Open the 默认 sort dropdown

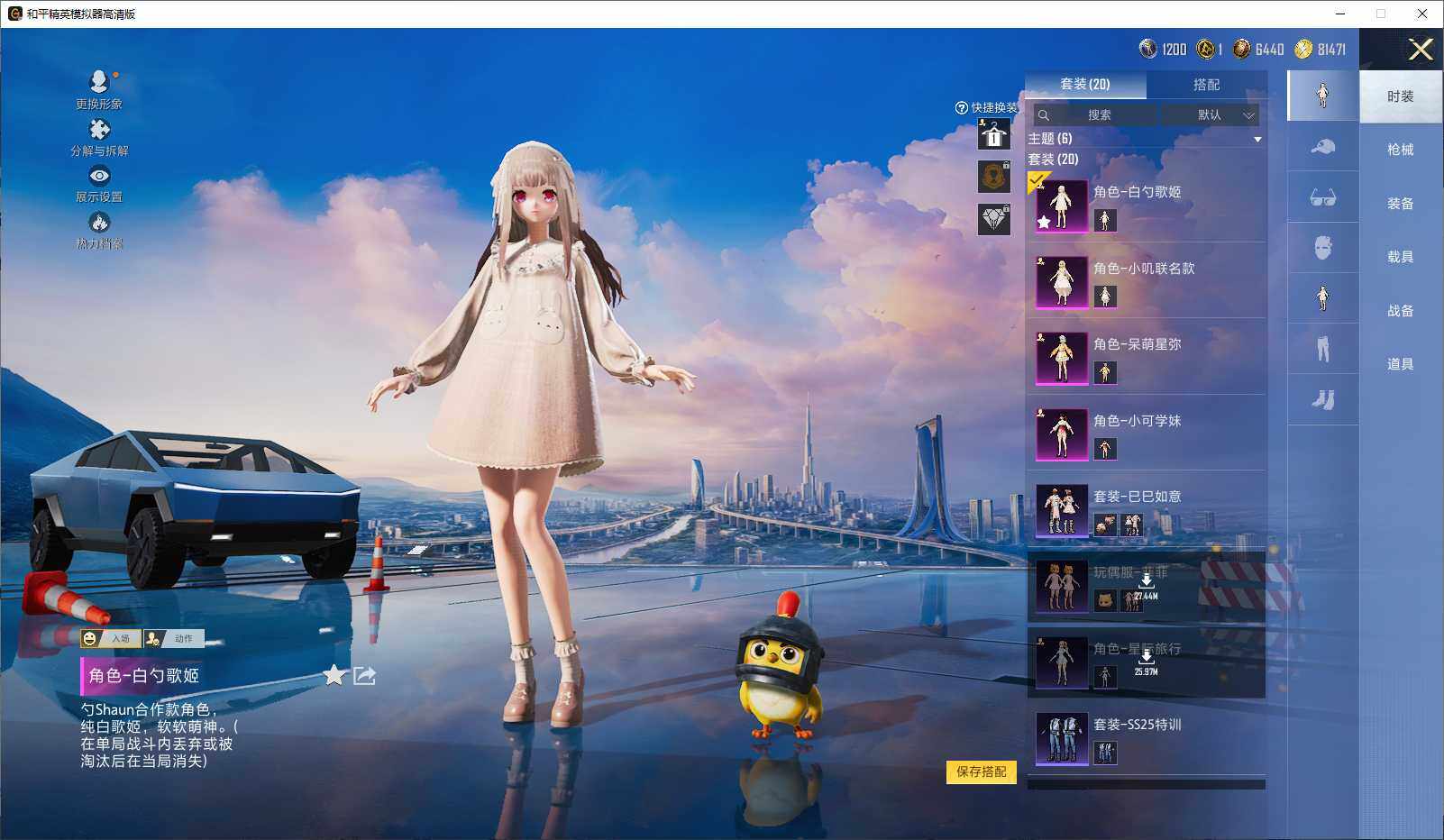(x=1210, y=114)
